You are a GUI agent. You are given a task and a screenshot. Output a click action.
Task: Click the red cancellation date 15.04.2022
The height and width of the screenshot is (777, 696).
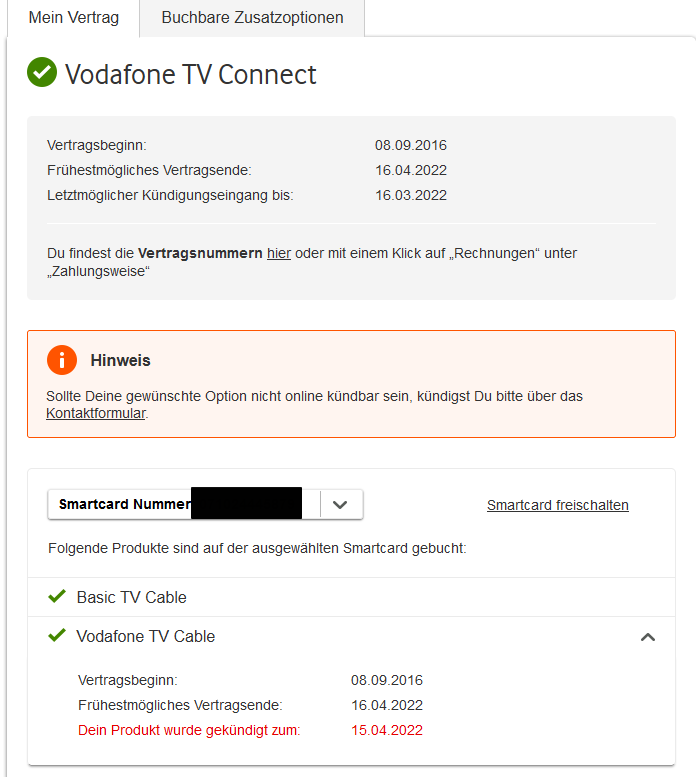(386, 730)
